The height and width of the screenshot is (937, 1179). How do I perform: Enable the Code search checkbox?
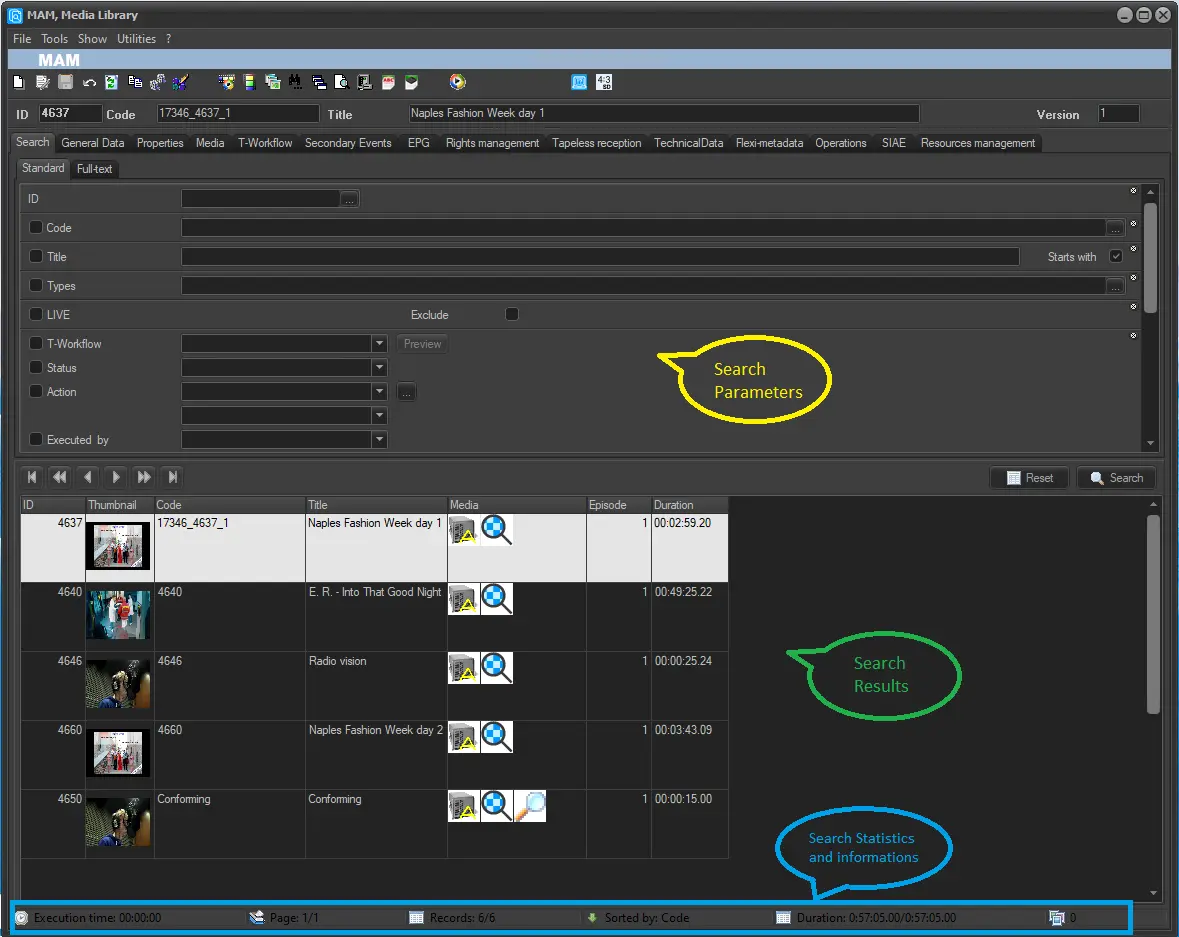36,227
